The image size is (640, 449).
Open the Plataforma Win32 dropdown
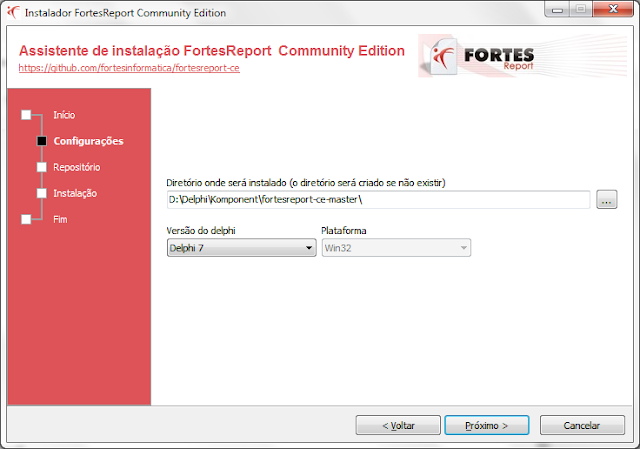(x=396, y=248)
